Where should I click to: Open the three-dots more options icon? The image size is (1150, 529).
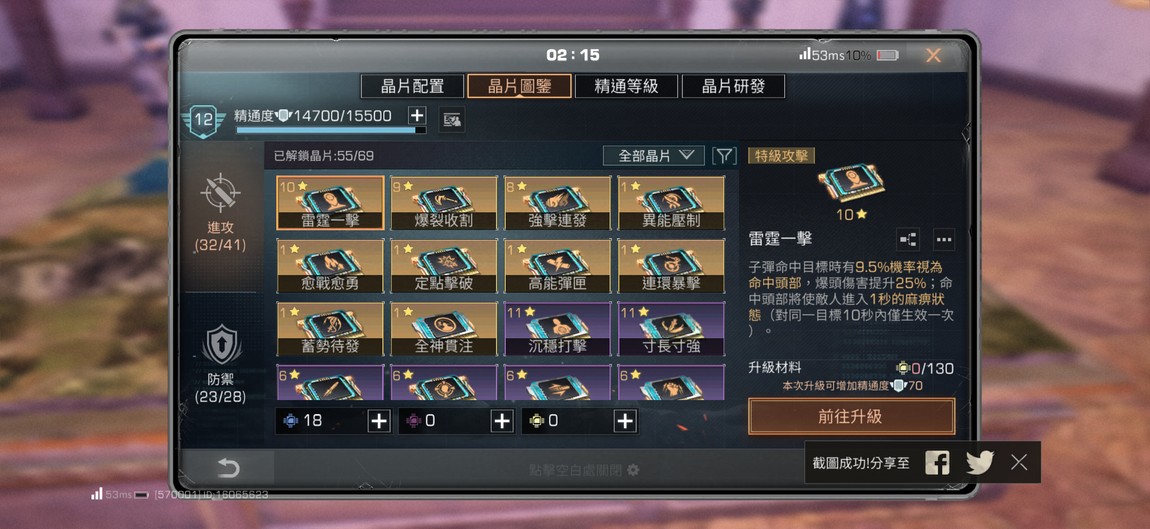(943, 239)
